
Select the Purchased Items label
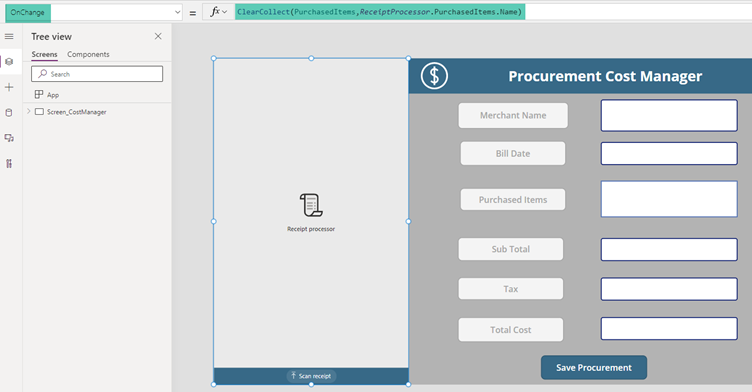point(513,200)
